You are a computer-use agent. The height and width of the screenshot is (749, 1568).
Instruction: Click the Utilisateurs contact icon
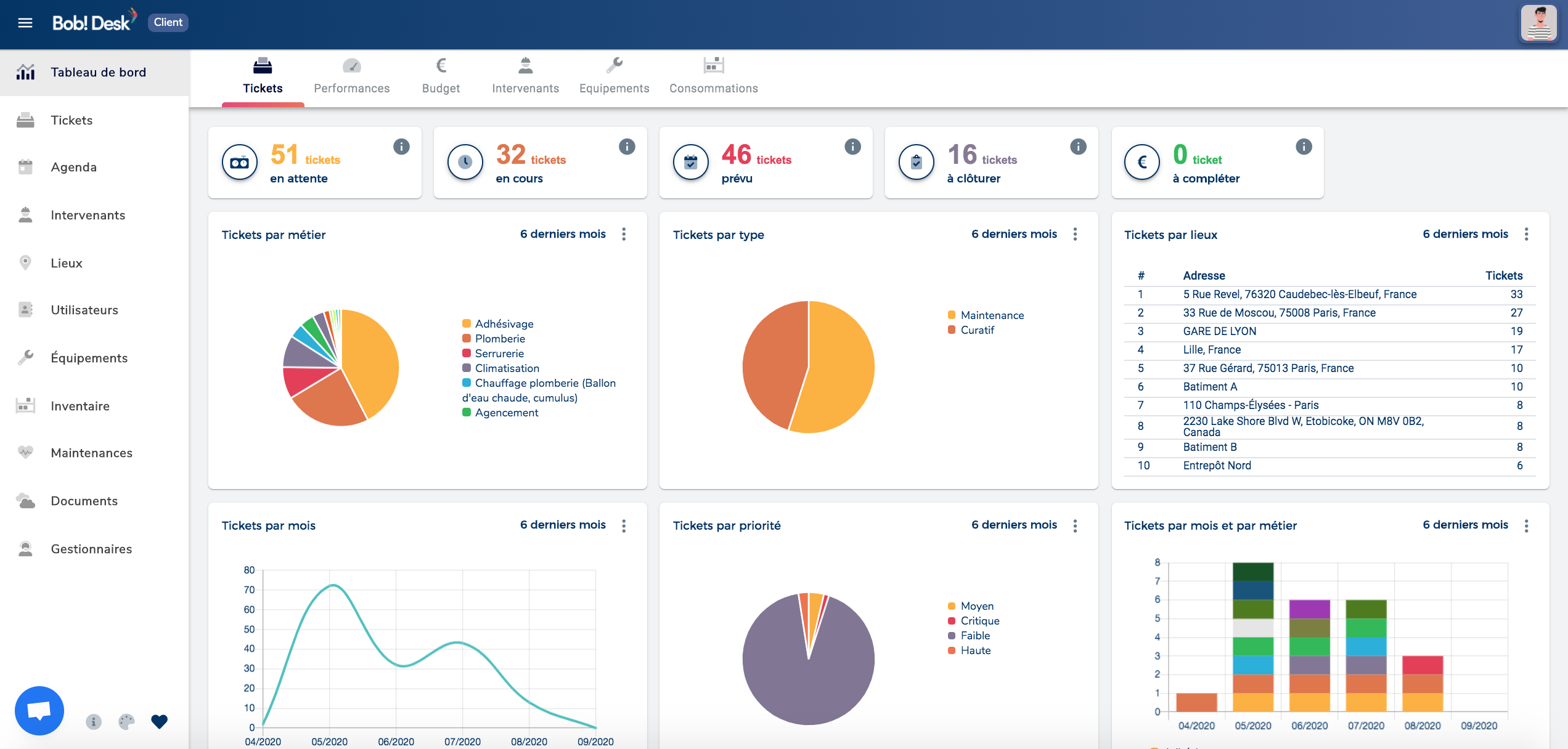(x=25, y=310)
